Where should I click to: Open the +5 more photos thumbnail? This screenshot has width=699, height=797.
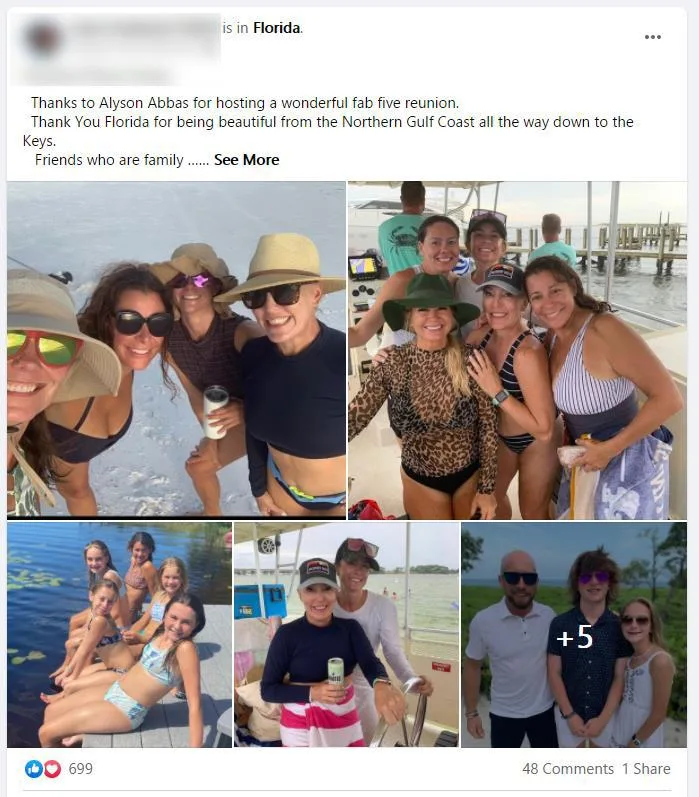pos(574,635)
